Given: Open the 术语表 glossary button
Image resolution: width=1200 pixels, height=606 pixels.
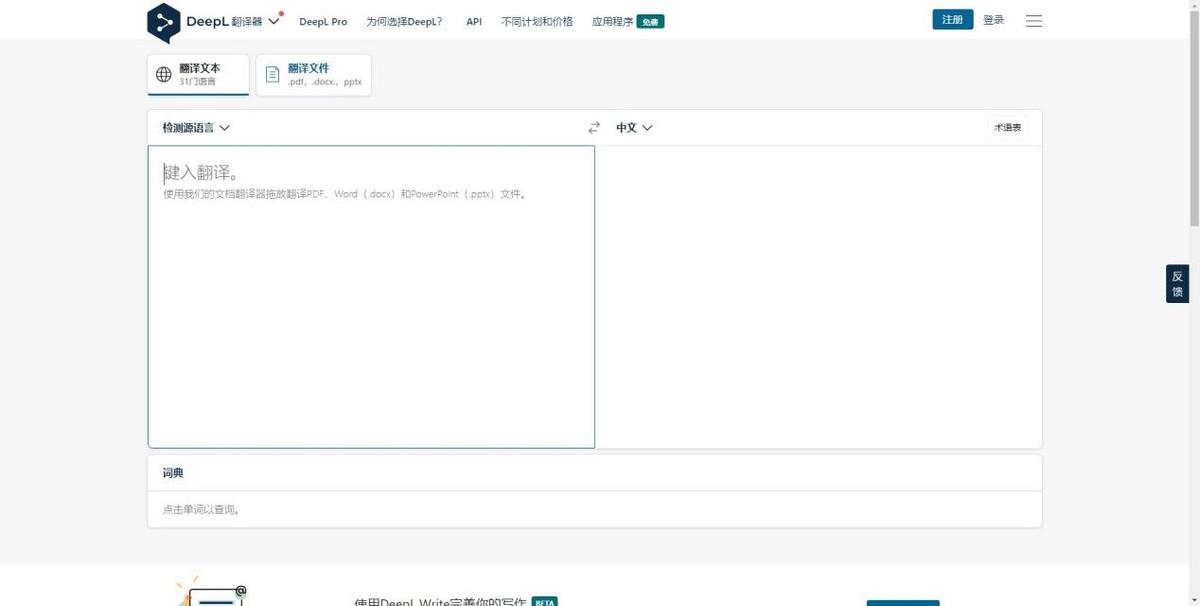Looking at the screenshot, I should 1007,128.
